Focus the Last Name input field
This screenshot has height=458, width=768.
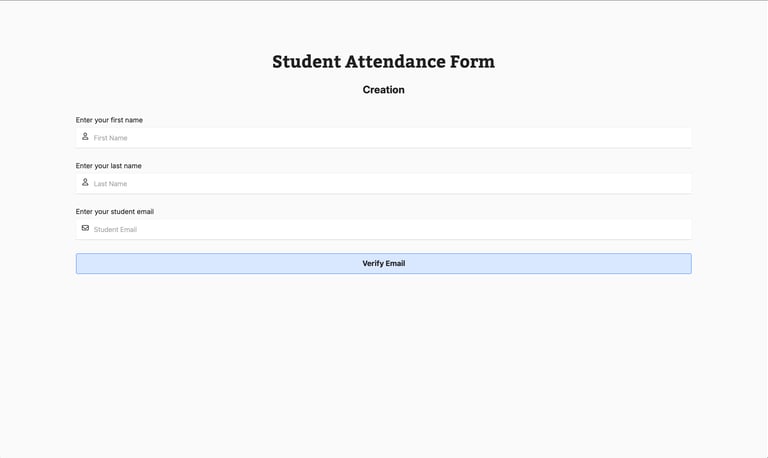(384, 184)
